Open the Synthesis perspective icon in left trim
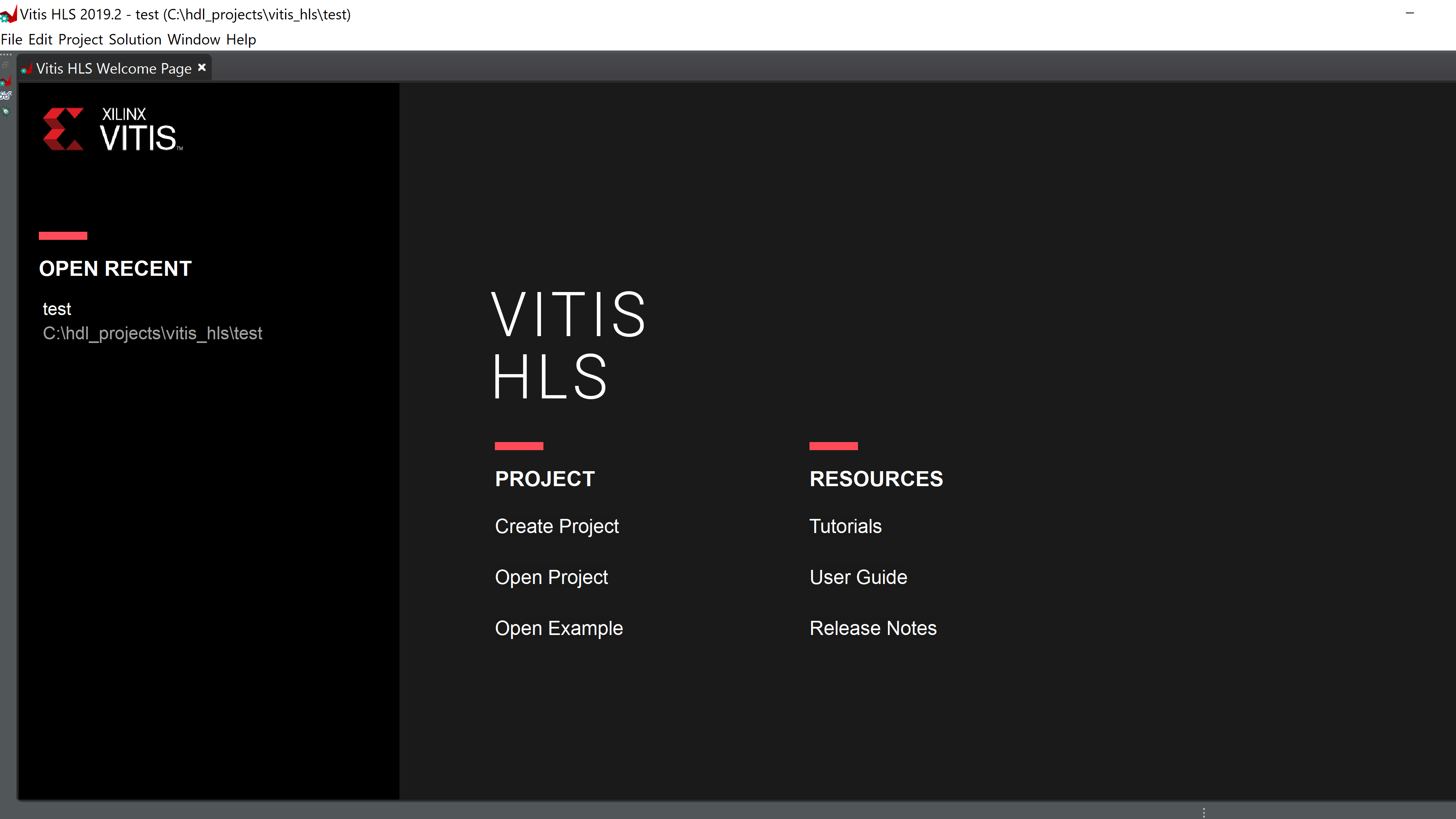The width and height of the screenshot is (1456, 819). pos(6,81)
